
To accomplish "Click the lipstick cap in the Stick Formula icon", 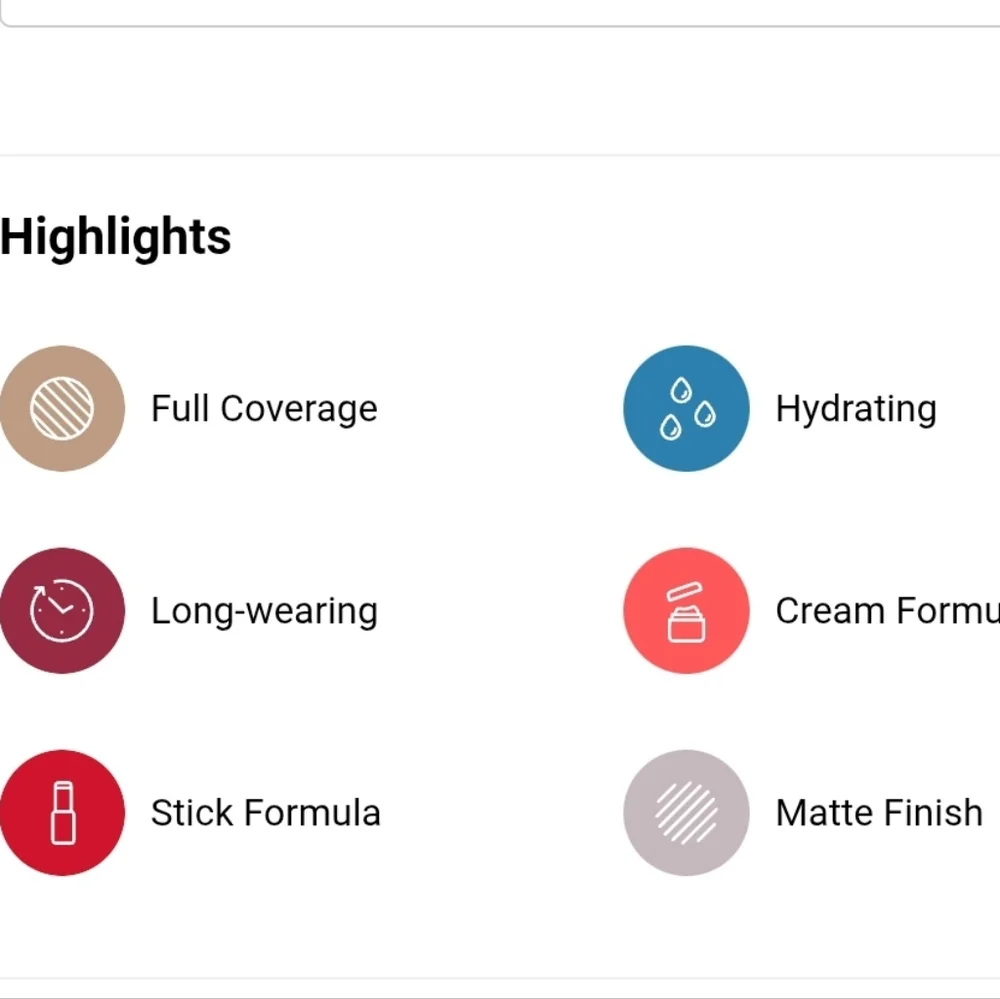I will tap(63, 796).
